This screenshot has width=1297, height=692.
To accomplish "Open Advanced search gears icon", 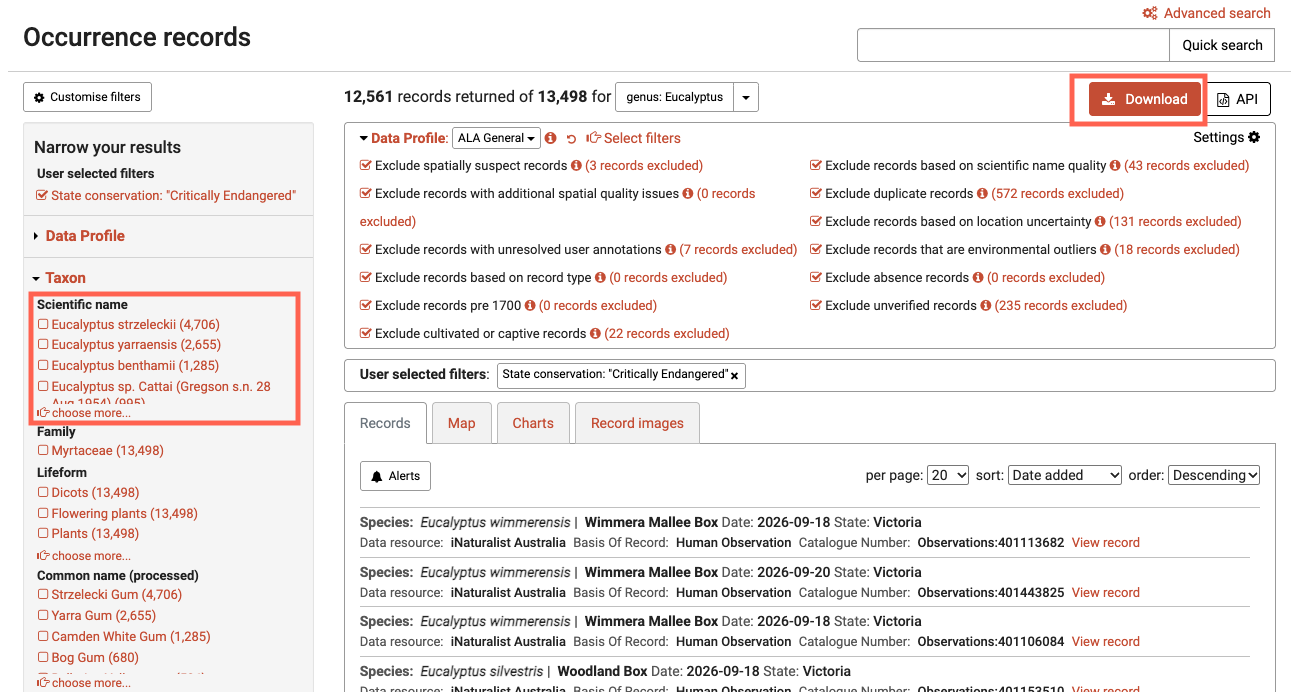I will (x=1150, y=14).
